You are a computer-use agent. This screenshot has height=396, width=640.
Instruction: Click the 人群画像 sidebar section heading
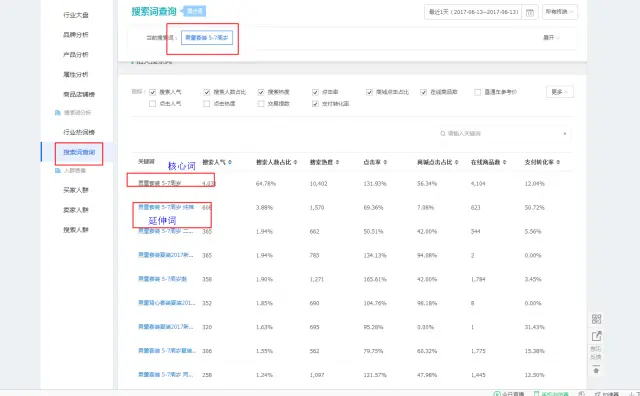75,171
